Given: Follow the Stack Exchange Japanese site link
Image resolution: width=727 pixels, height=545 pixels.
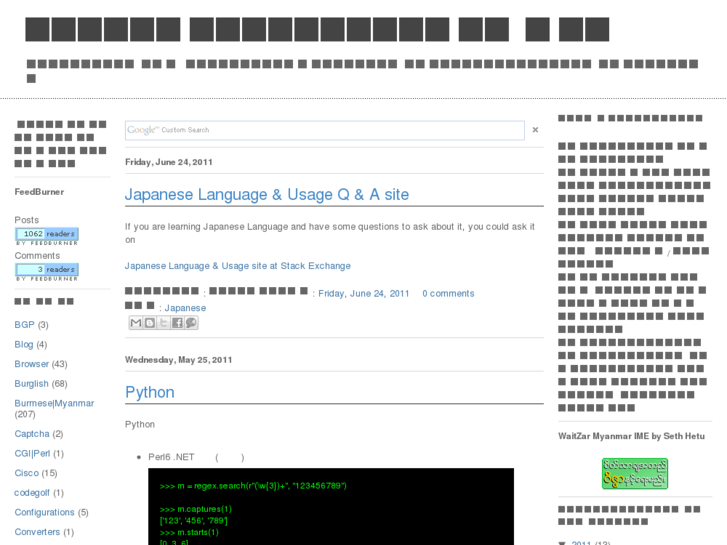Looking at the screenshot, I should (237, 266).
